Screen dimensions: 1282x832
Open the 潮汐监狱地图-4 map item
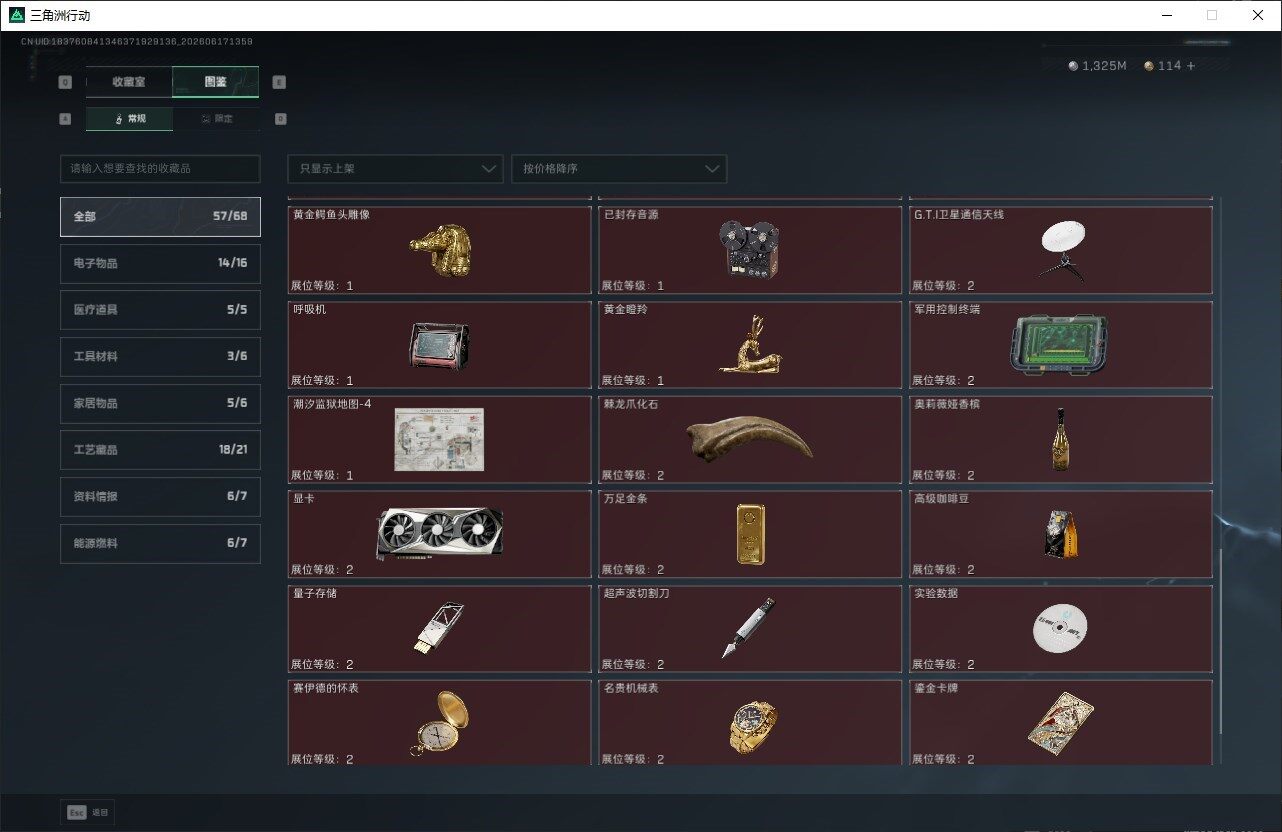coord(440,439)
